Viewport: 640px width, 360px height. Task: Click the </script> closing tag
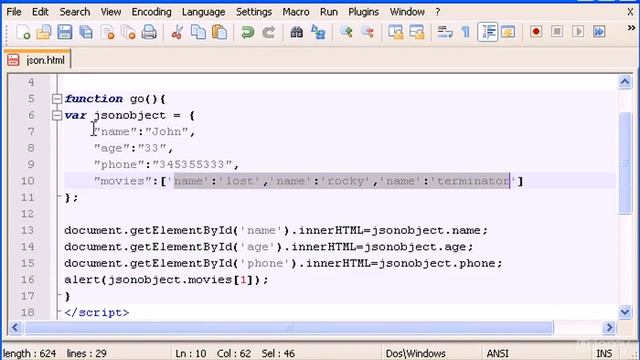(97, 313)
